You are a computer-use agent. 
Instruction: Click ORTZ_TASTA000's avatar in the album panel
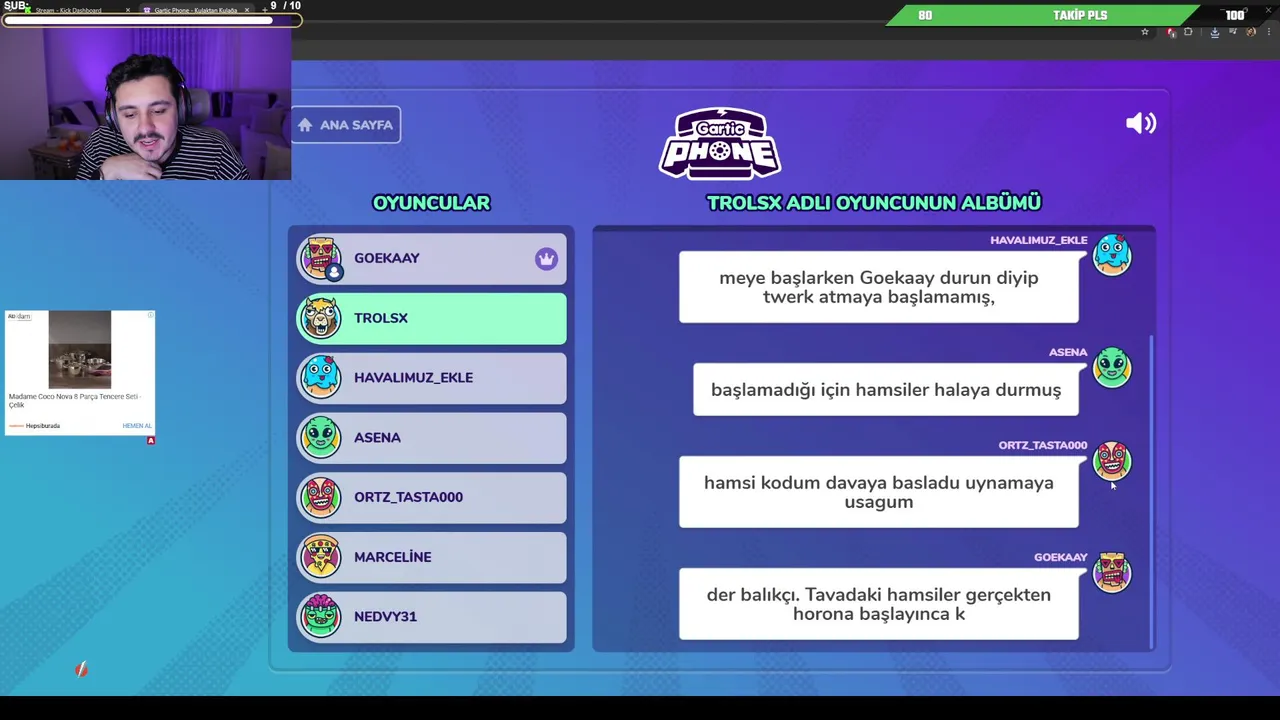coord(1112,461)
